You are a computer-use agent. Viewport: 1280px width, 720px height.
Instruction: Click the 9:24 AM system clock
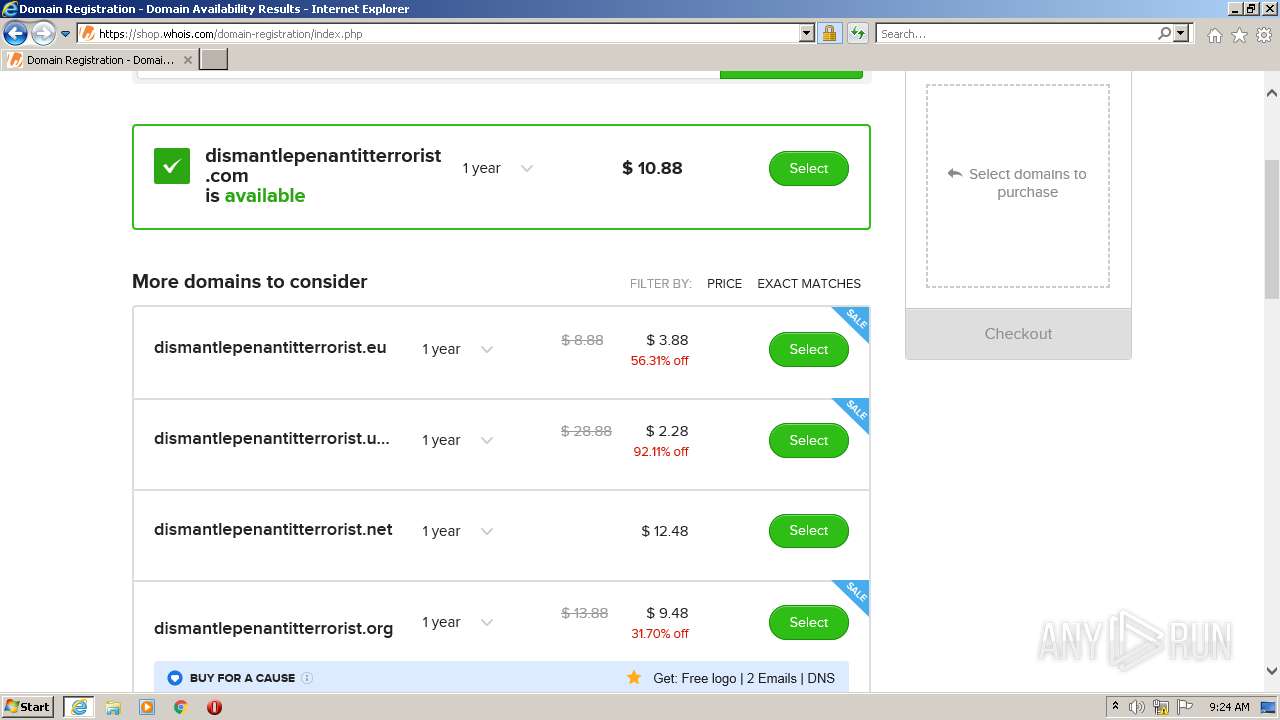click(1229, 707)
